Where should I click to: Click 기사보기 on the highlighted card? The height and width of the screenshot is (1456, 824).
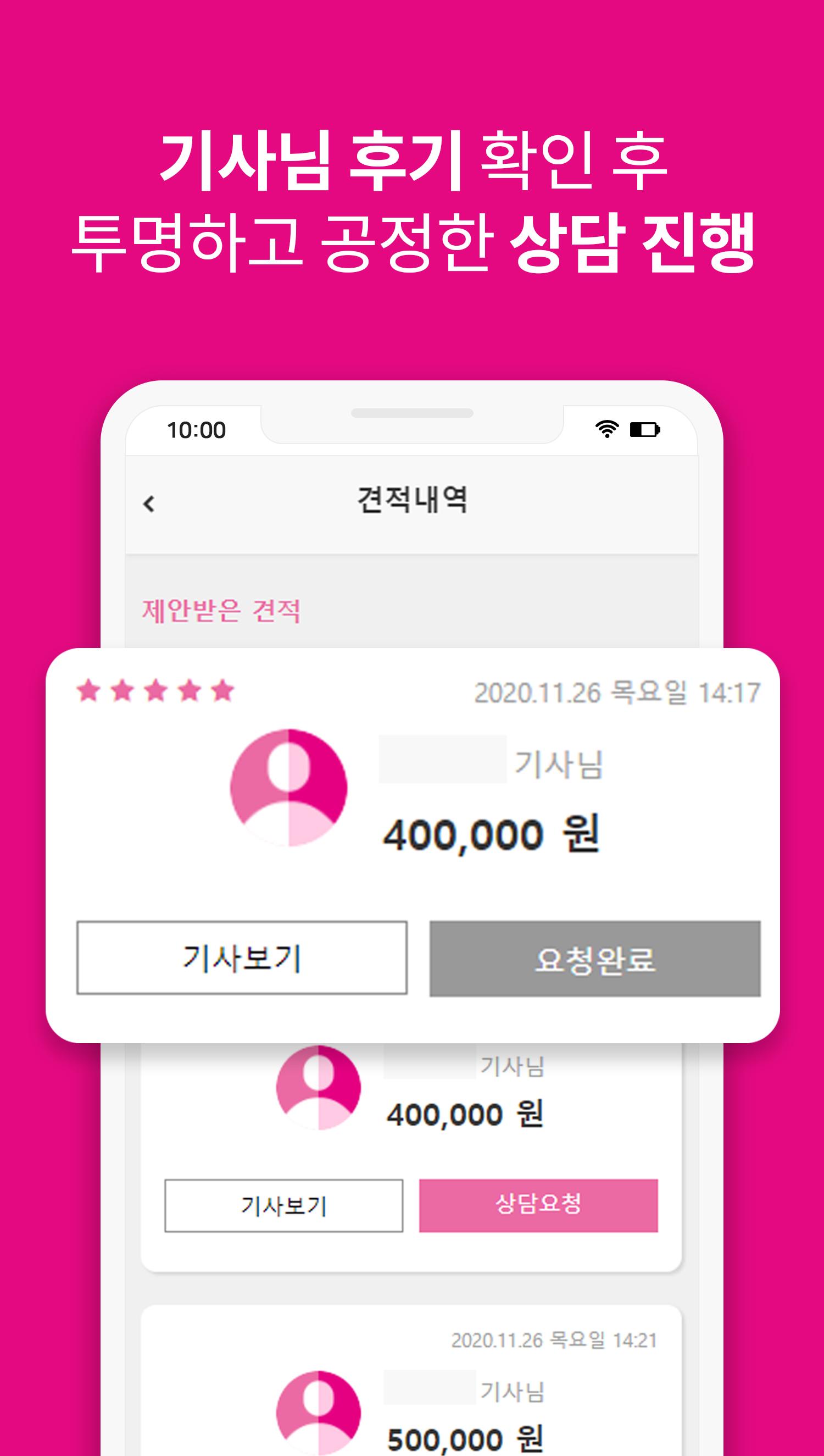click(x=242, y=958)
